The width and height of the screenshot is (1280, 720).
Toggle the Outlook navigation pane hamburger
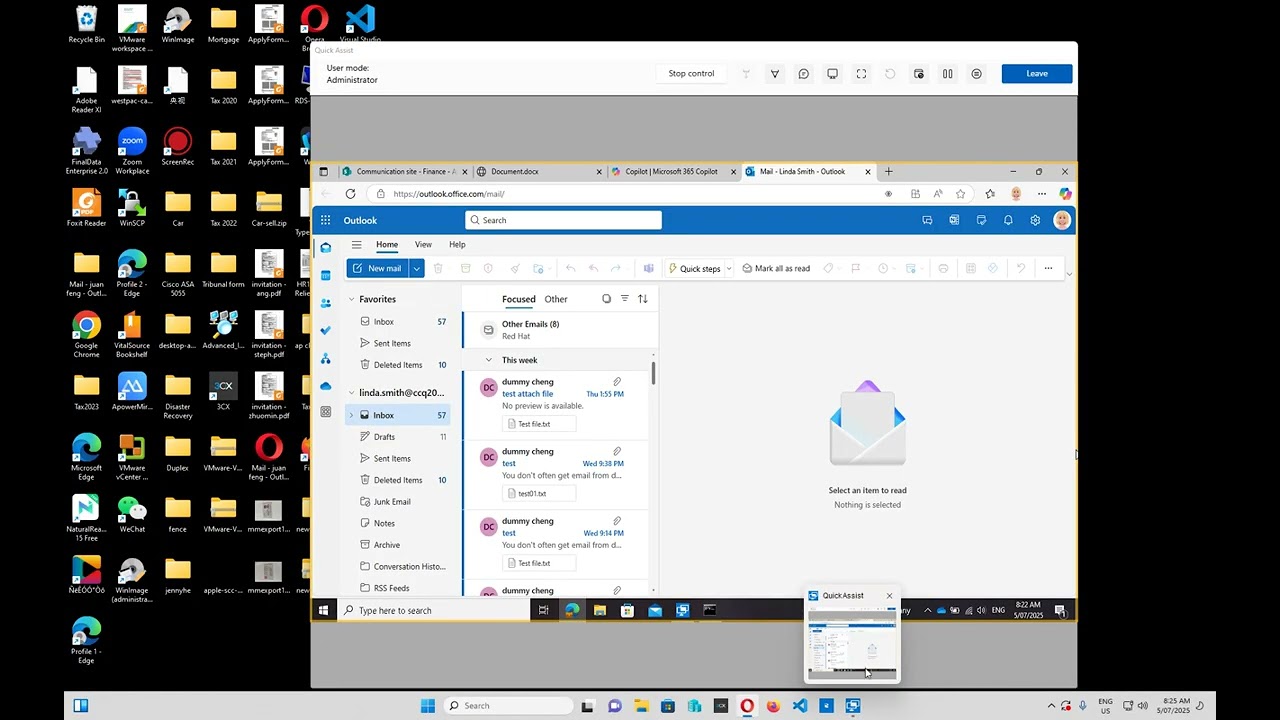click(356, 244)
